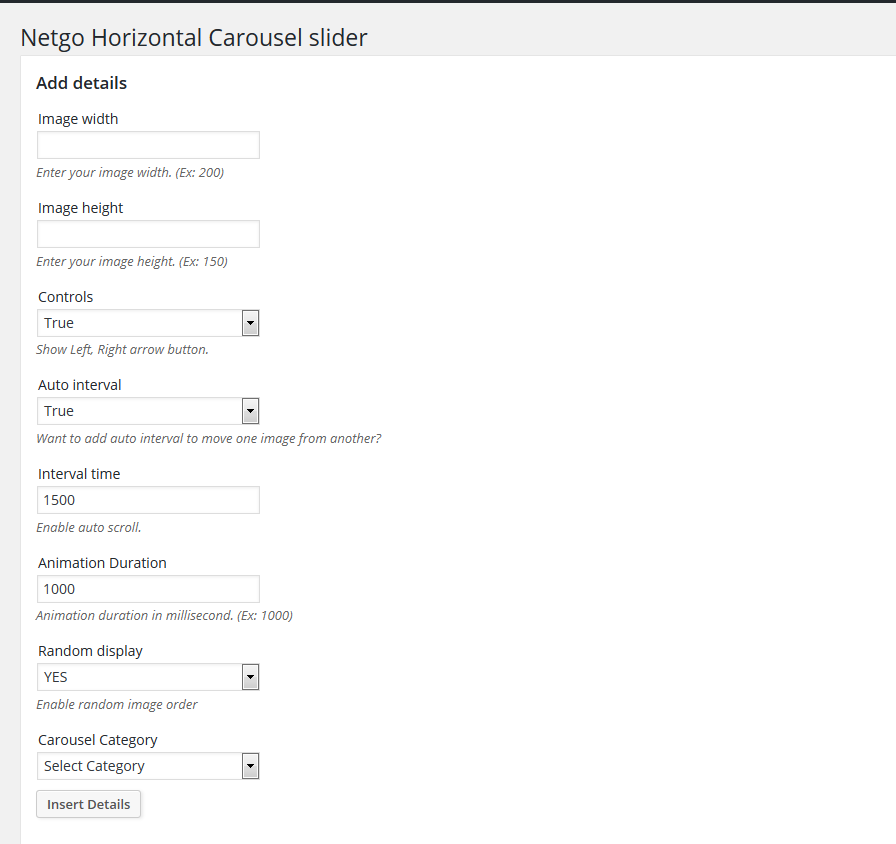
Task: Click the Image width label
Action: (78, 119)
